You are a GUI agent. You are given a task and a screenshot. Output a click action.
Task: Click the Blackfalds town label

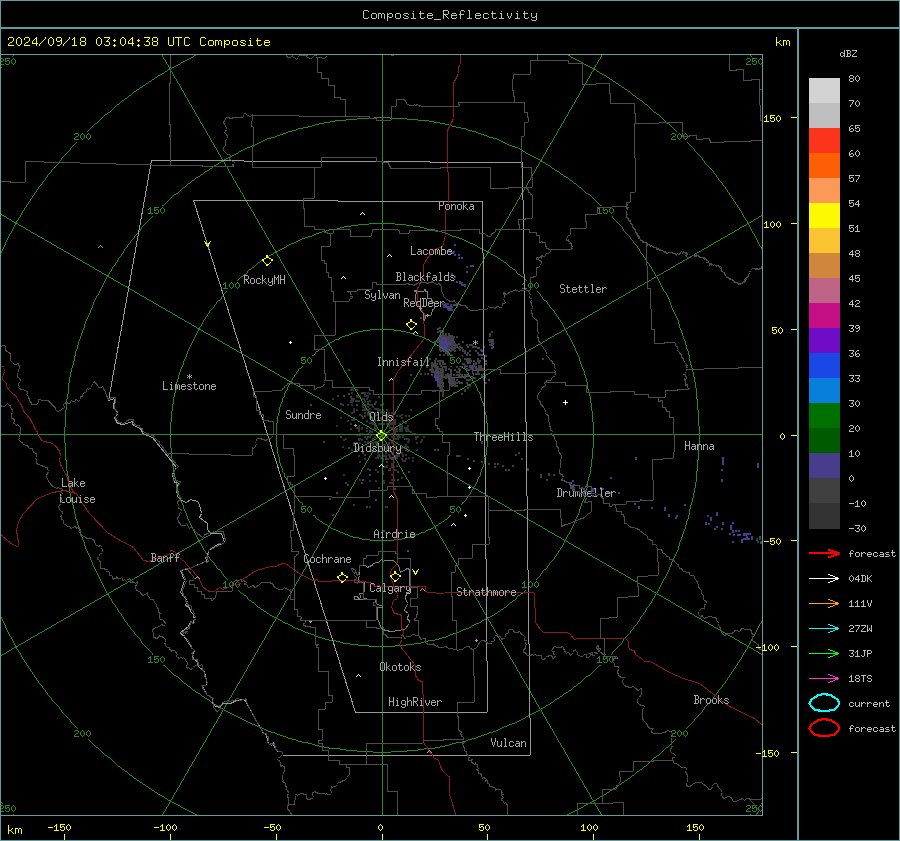425,277
